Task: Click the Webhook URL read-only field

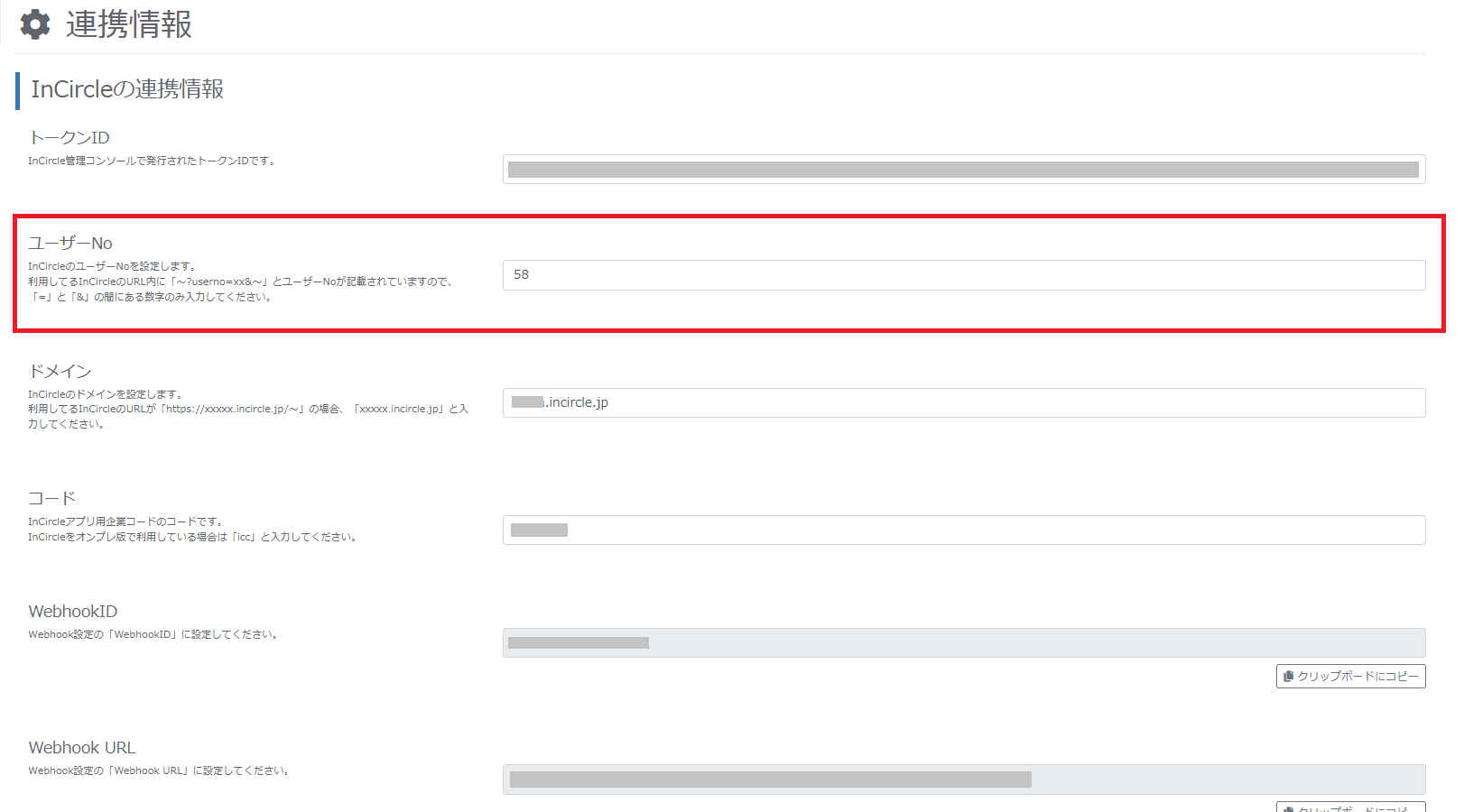Action: (x=964, y=780)
